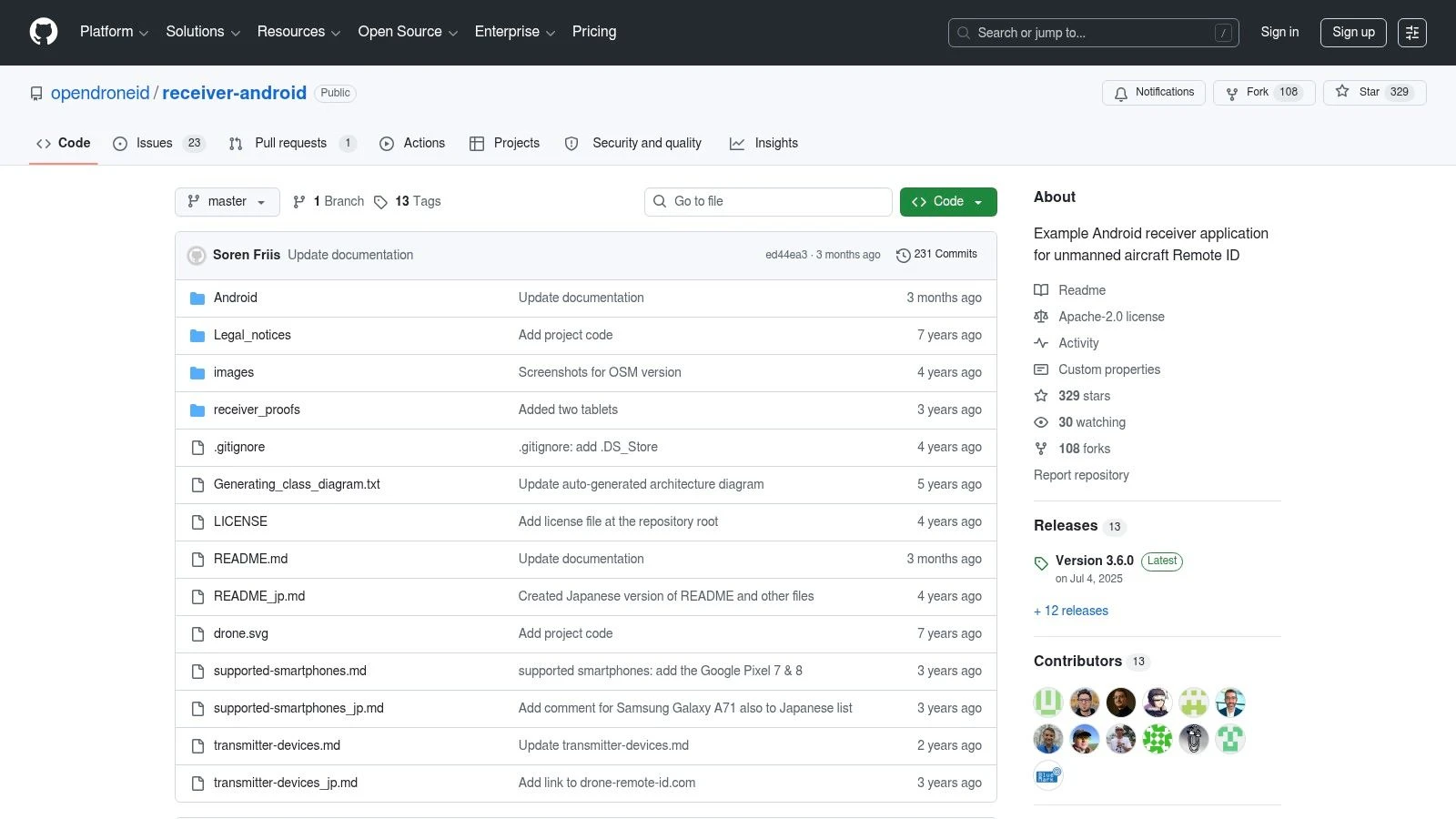Click the commit history clock icon
This screenshot has width=1456, height=819.
pos(904,255)
